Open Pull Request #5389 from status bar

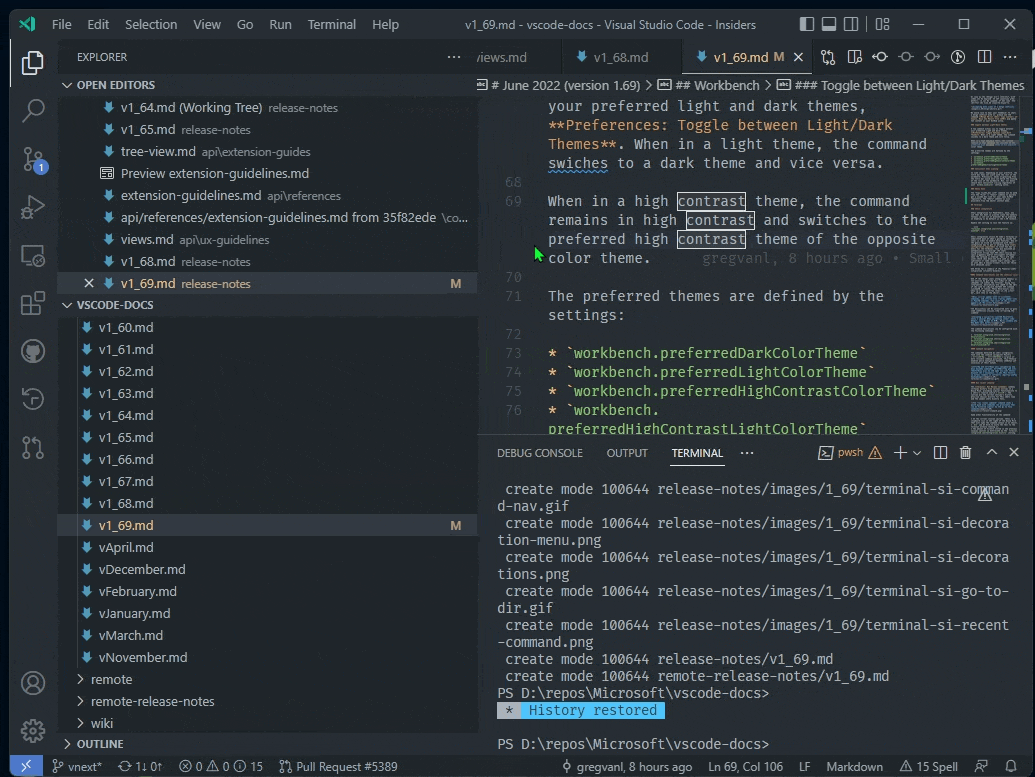click(338, 766)
